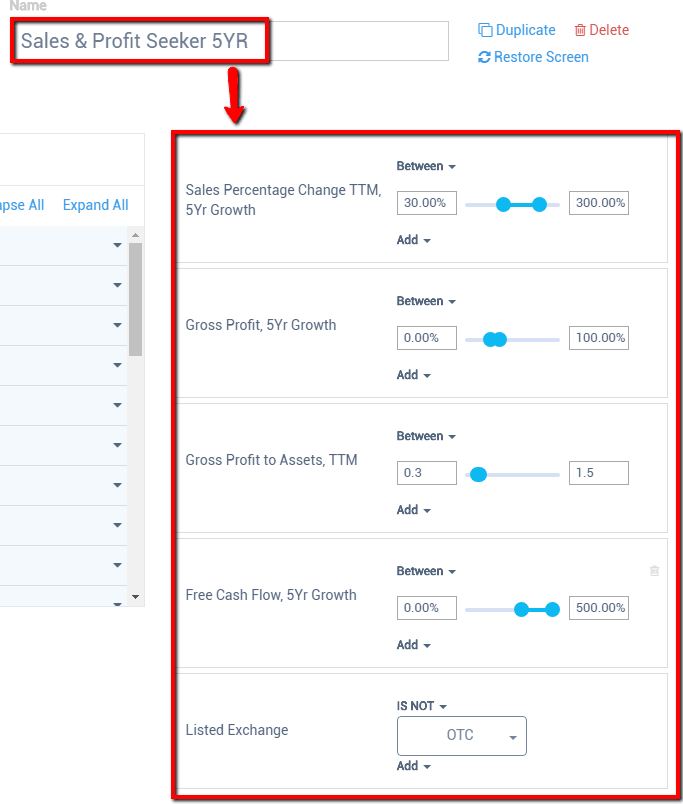
Task: Open IS NOT operator dropdown for Listed Exchange
Action: [x=421, y=706]
